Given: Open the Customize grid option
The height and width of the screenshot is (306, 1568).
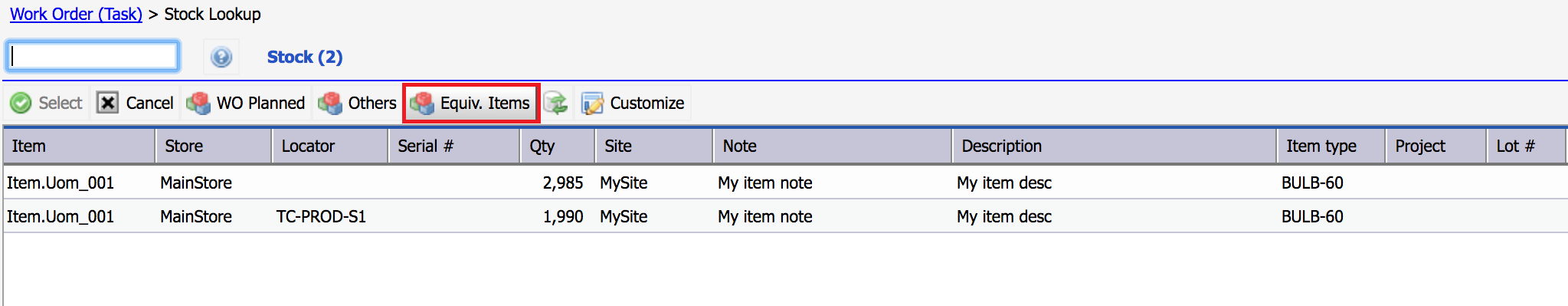Looking at the screenshot, I should (x=633, y=103).
